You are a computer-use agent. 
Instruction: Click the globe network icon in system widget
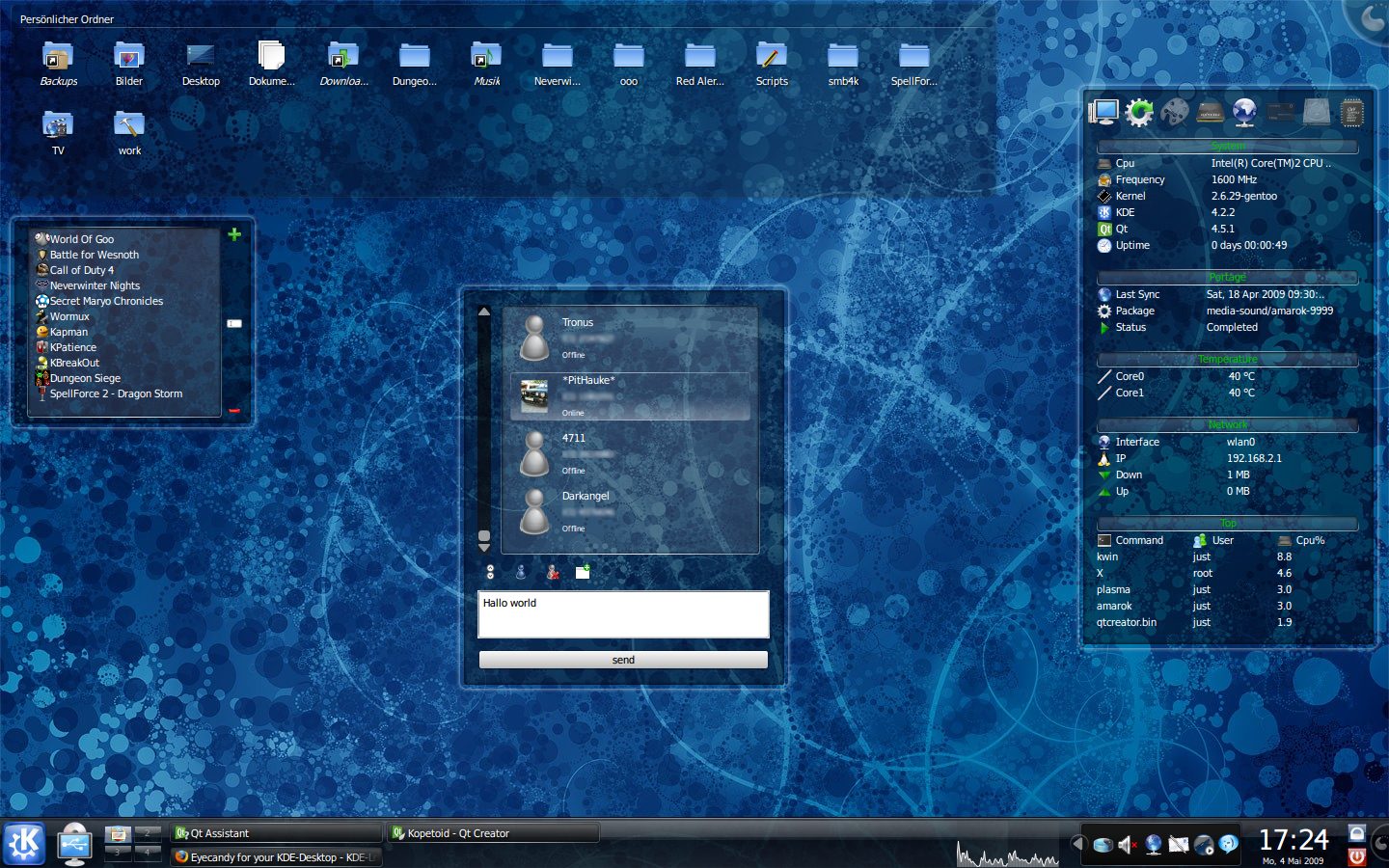point(1244,113)
